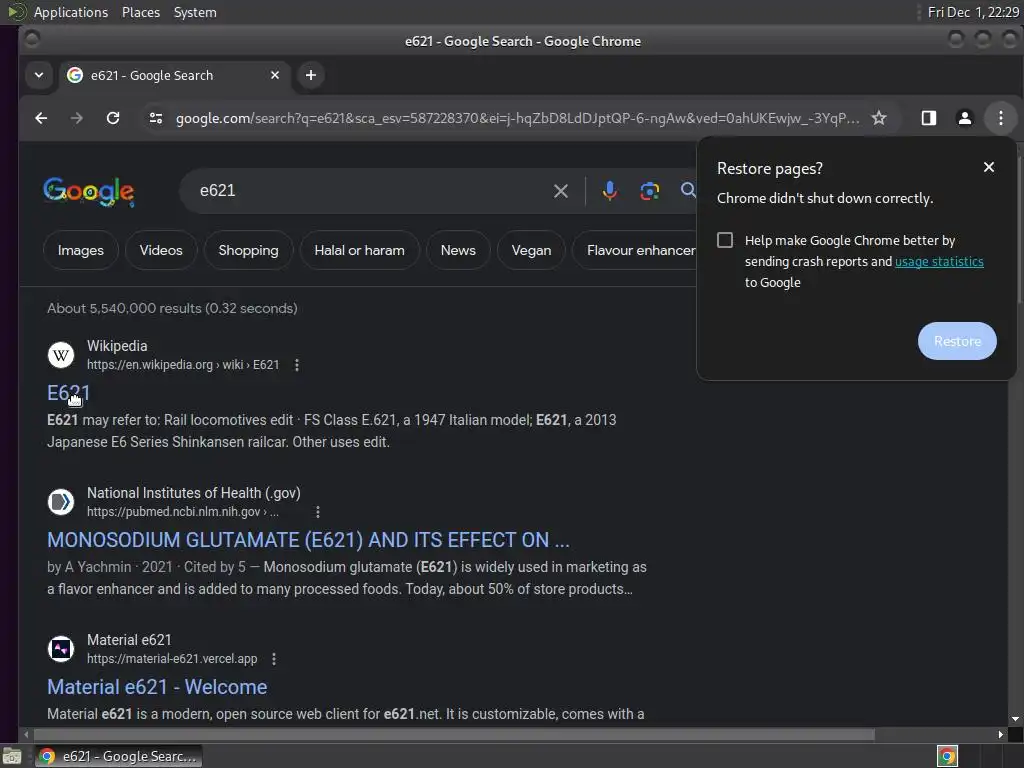
Task: Select the Flavour enhancer chip
Action: pyautogui.click(x=635, y=250)
